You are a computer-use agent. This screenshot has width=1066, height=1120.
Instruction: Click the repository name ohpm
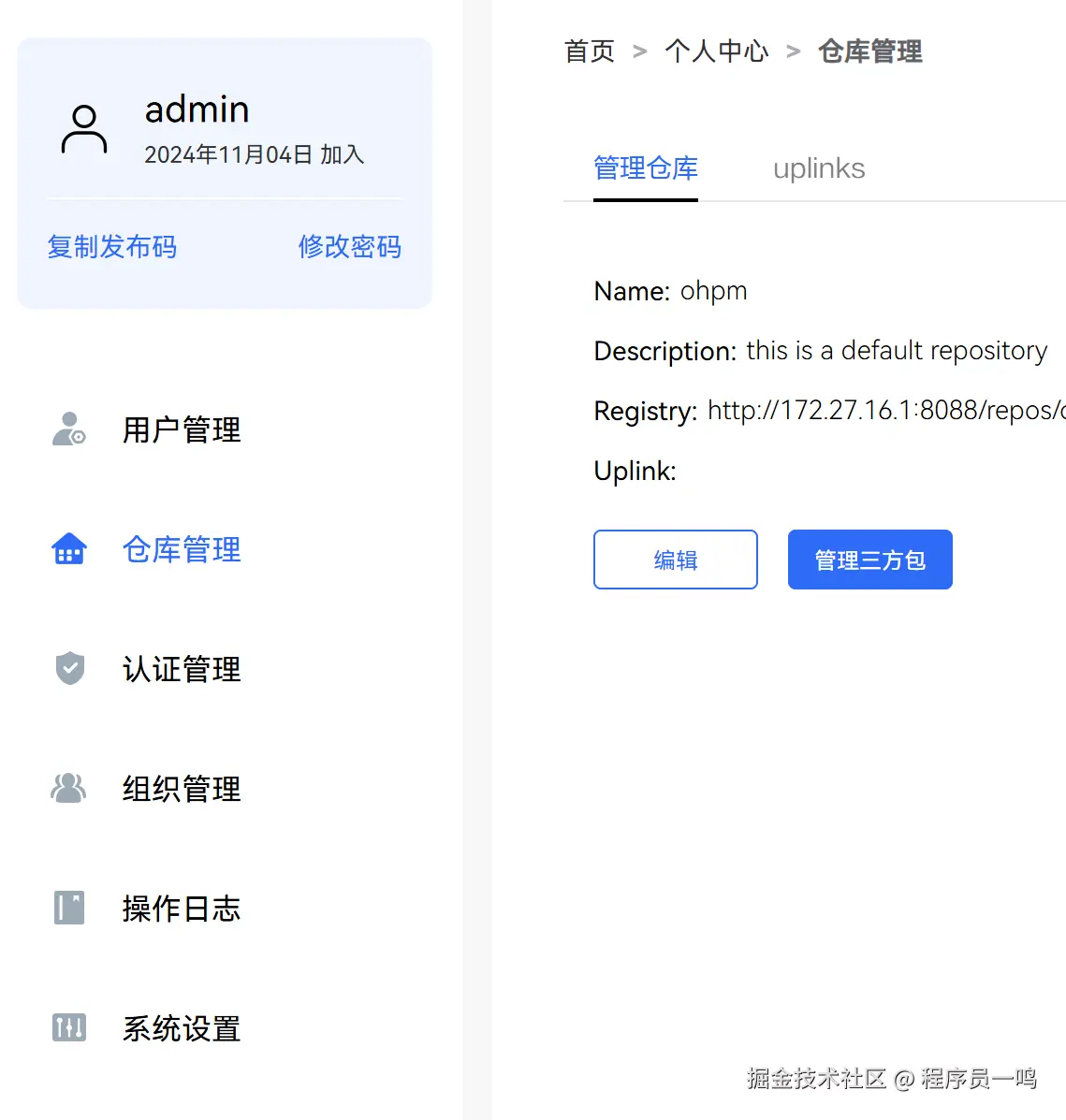coord(713,291)
